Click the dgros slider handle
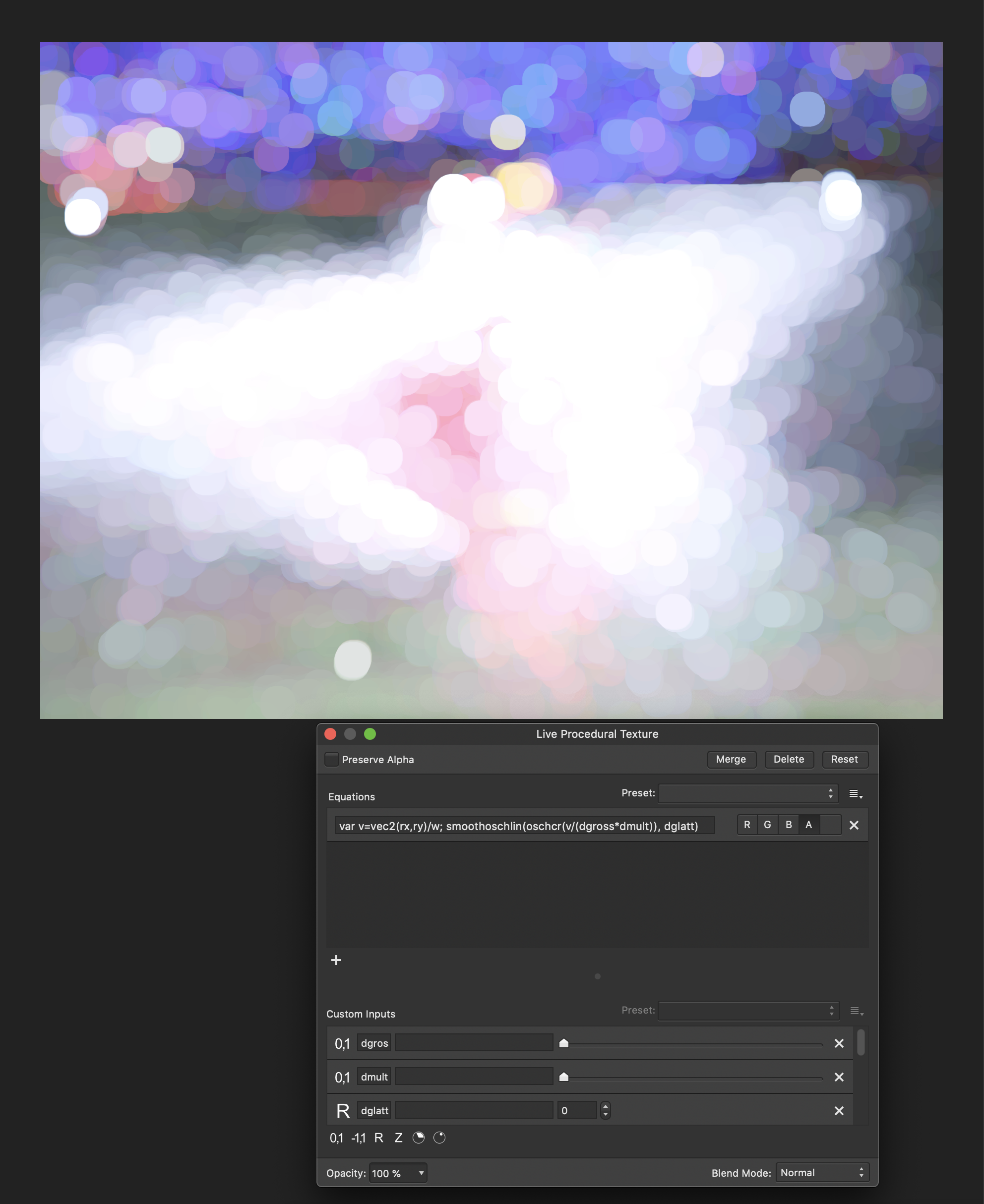This screenshot has width=984, height=1204. click(x=563, y=1043)
